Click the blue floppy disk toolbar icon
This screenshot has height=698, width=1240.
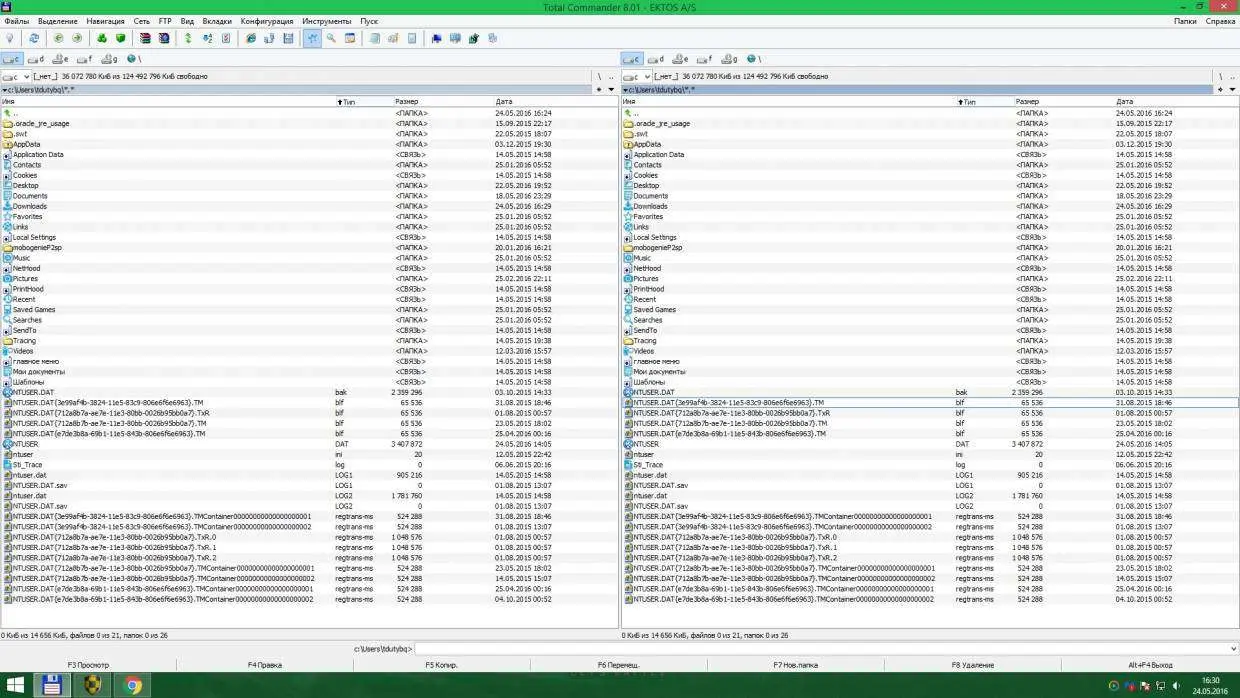(288, 38)
